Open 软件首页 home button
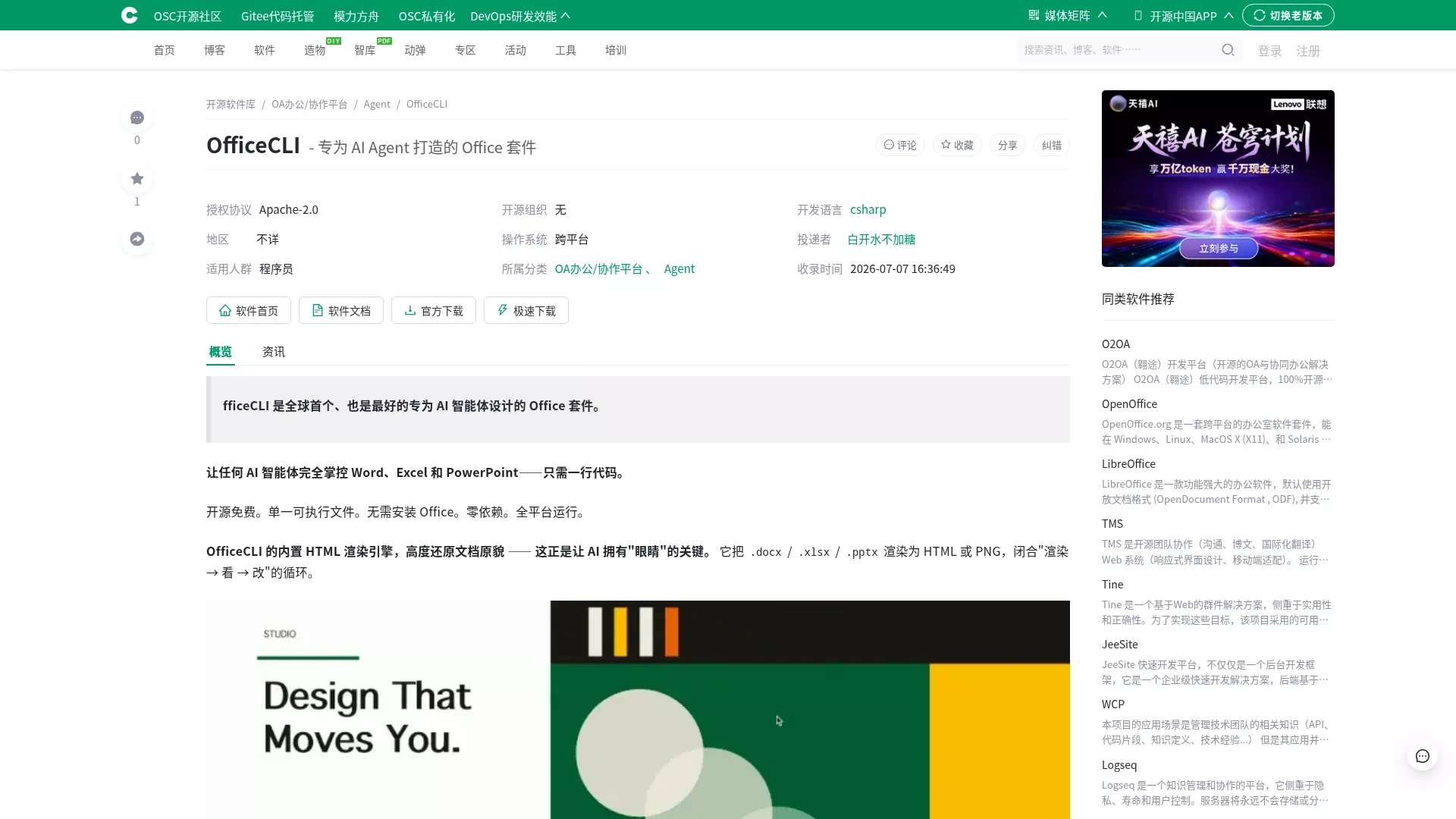The height and width of the screenshot is (819, 1456). click(249, 310)
